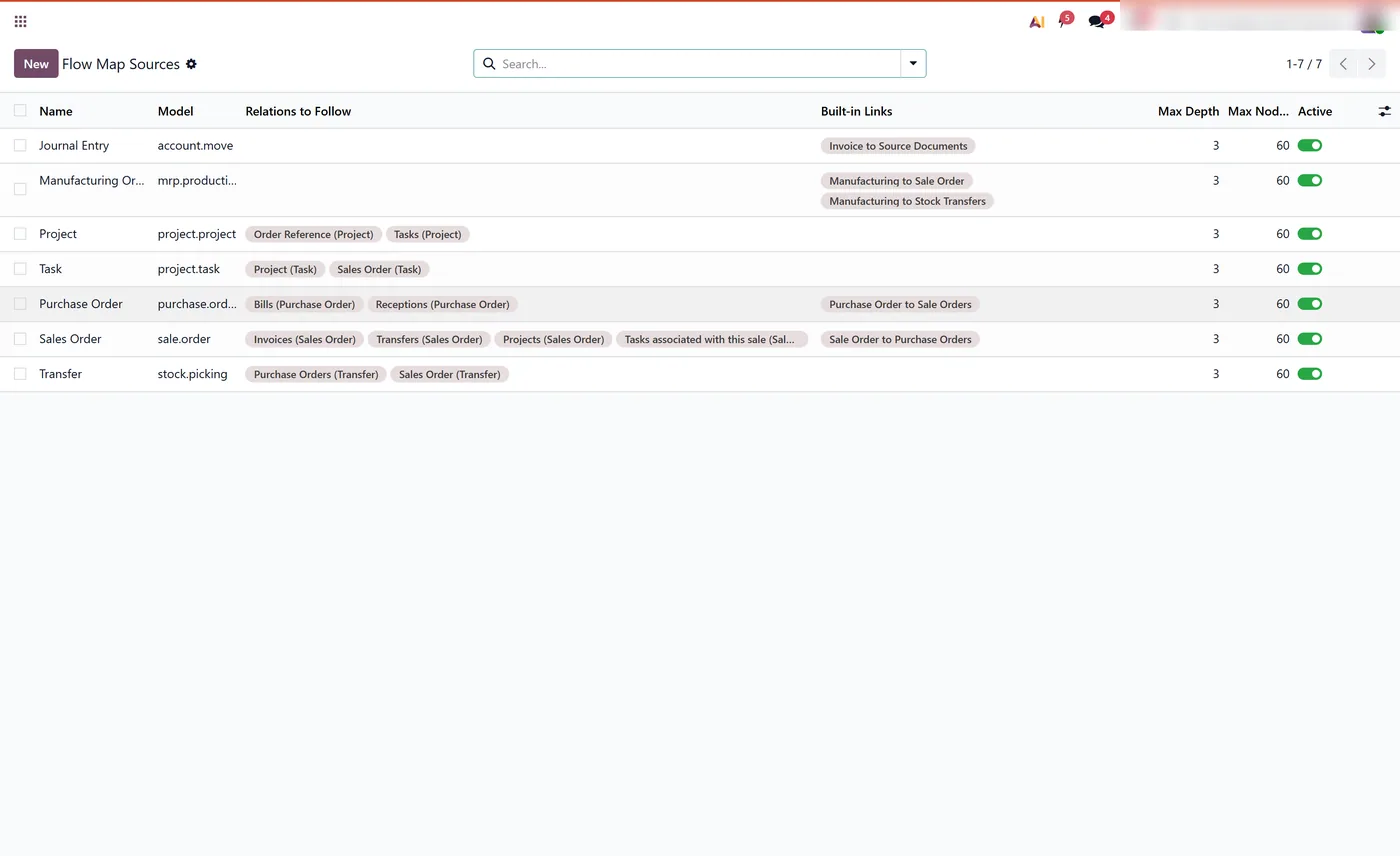Select the Purchase Order row checkbox
Viewport: 1400px width, 856px height.
(x=20, y=304)
